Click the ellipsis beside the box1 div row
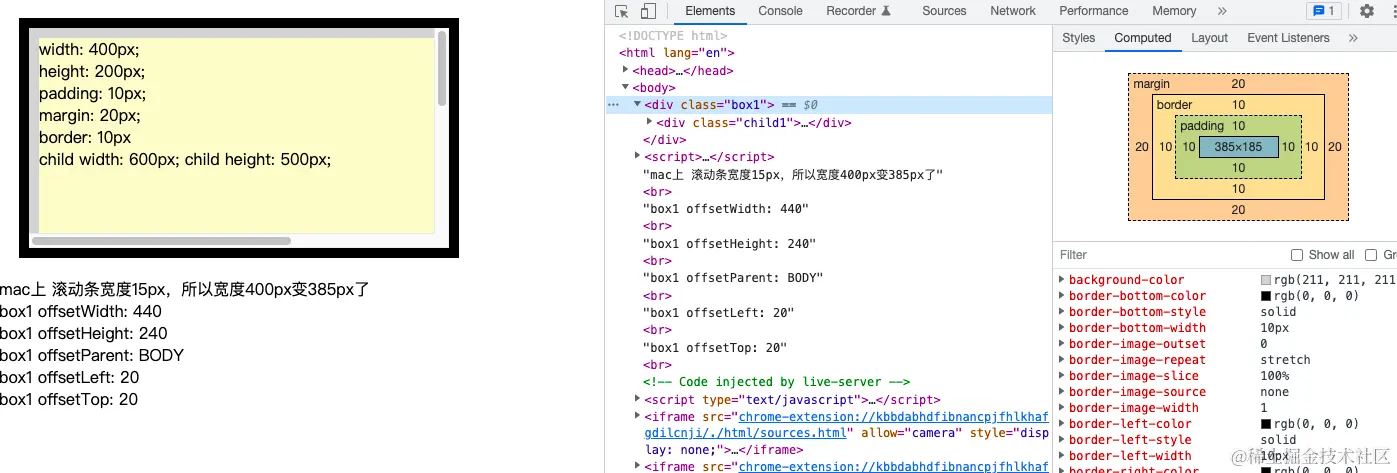 613,105
